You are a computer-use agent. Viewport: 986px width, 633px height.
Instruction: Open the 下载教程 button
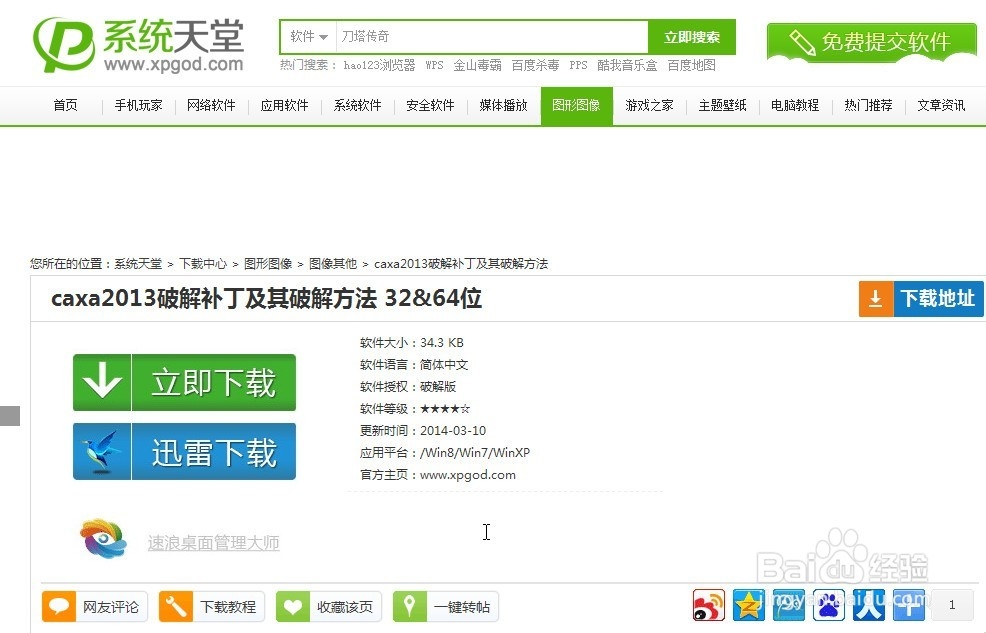click(x=212, y=607)
